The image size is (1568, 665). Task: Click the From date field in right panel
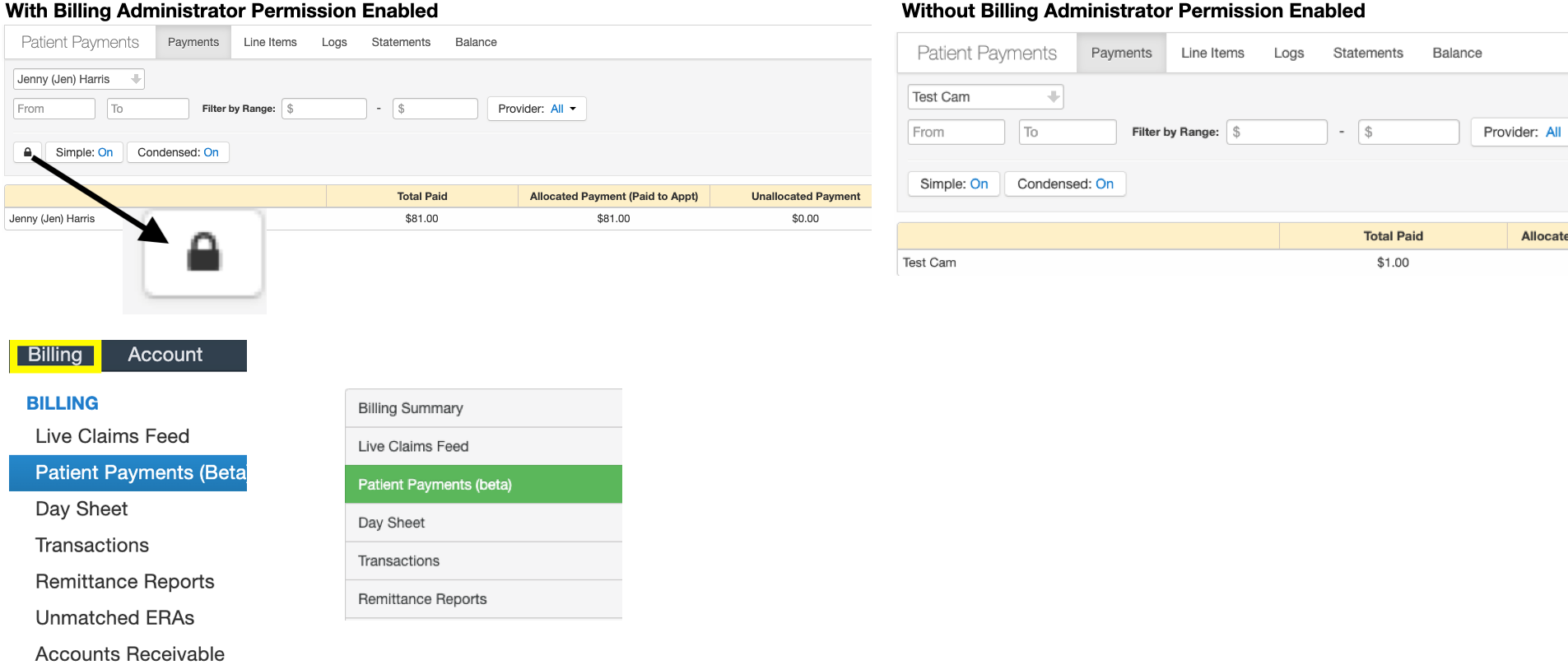(x=956, y=132)
